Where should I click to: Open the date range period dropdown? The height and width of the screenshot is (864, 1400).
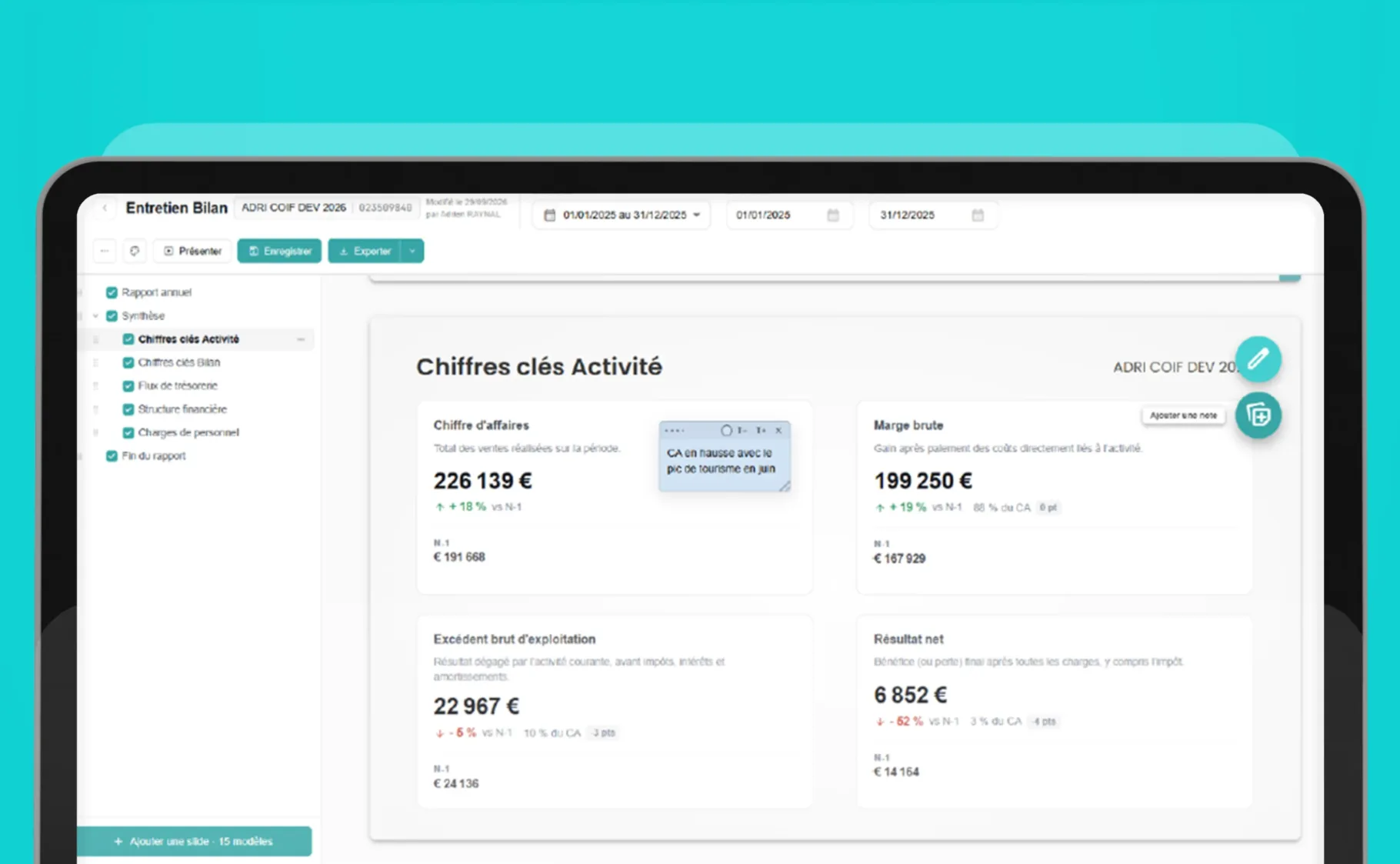tap(622, 215)
